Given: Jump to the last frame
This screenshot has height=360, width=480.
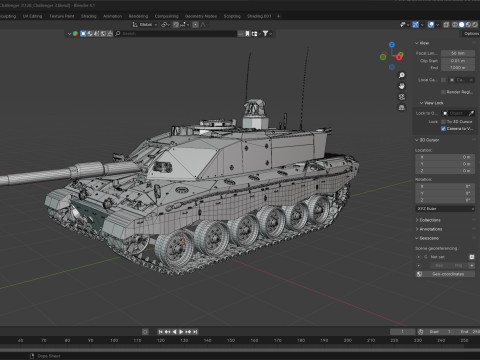Looking at the screenshot, I should coord(195,332).
